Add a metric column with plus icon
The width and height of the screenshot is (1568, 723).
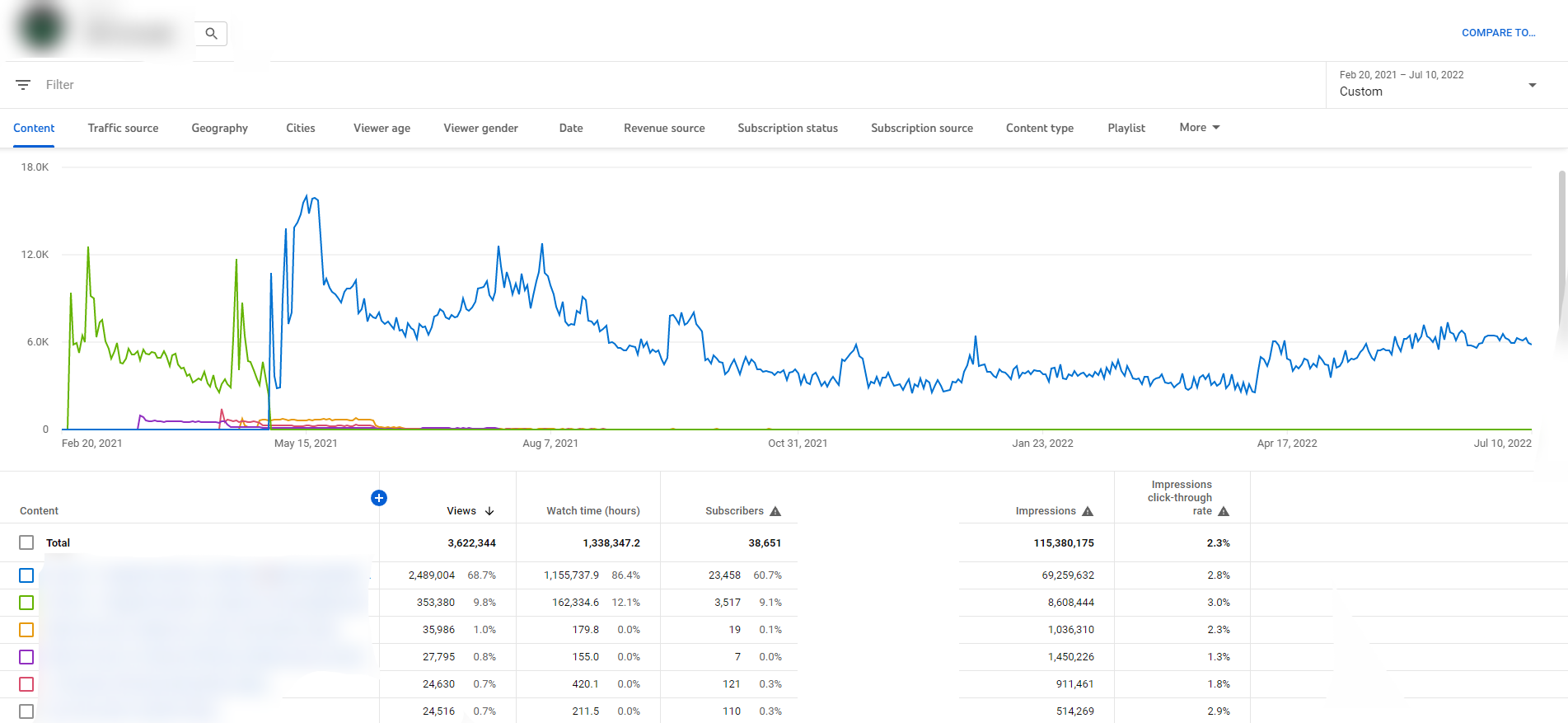[x=379, y=498]
